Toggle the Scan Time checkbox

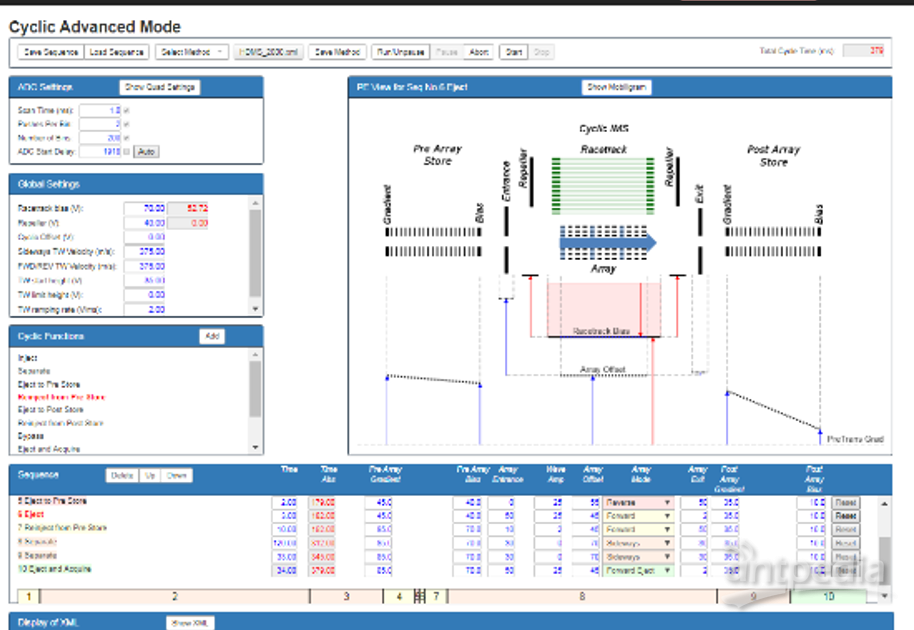[x=126, y=110]
